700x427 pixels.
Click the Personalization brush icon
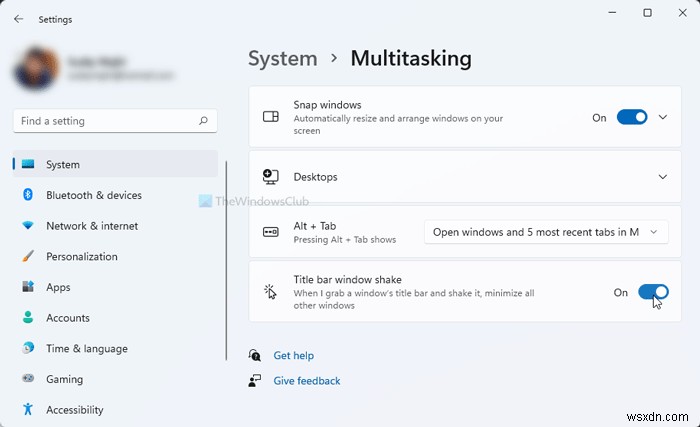tap(28, 257)
